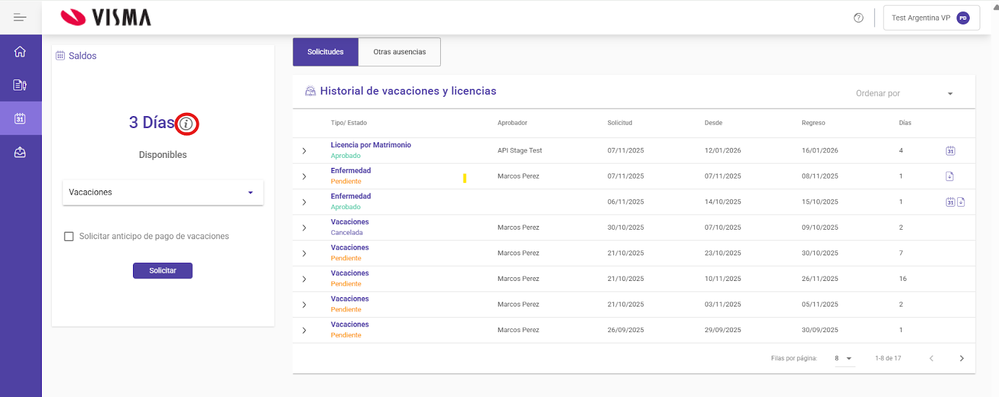Open the inbox tray icon in the sidebar
The height and width of the screenshot is (397, 999).
[20, 152]
